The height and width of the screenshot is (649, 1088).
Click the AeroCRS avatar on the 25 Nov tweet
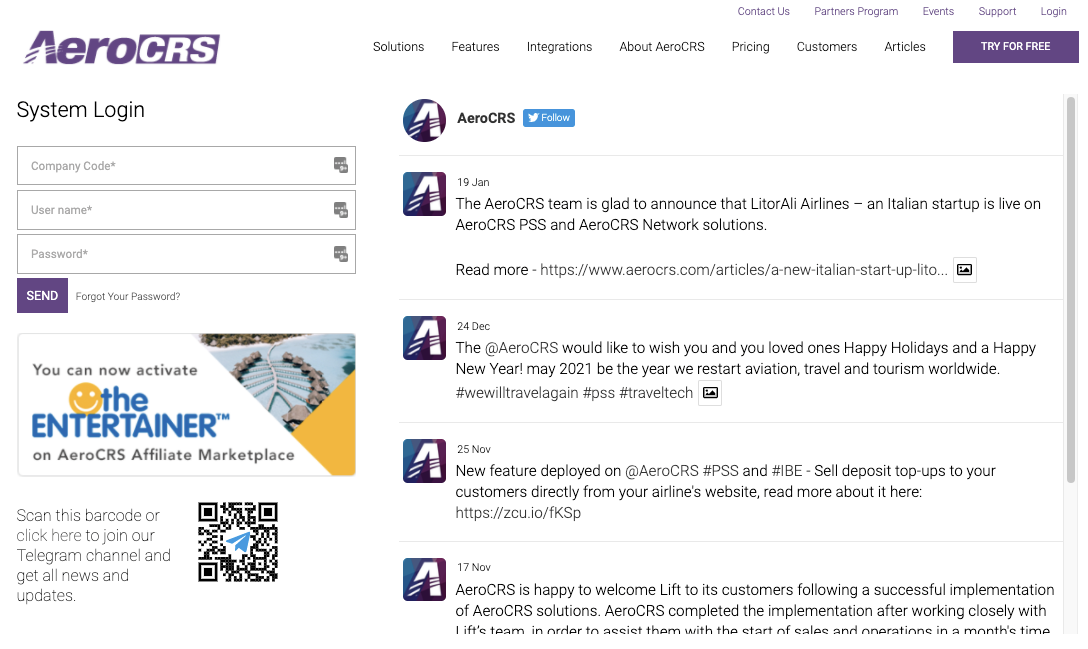pyautogui.click(x=424, y=461)
